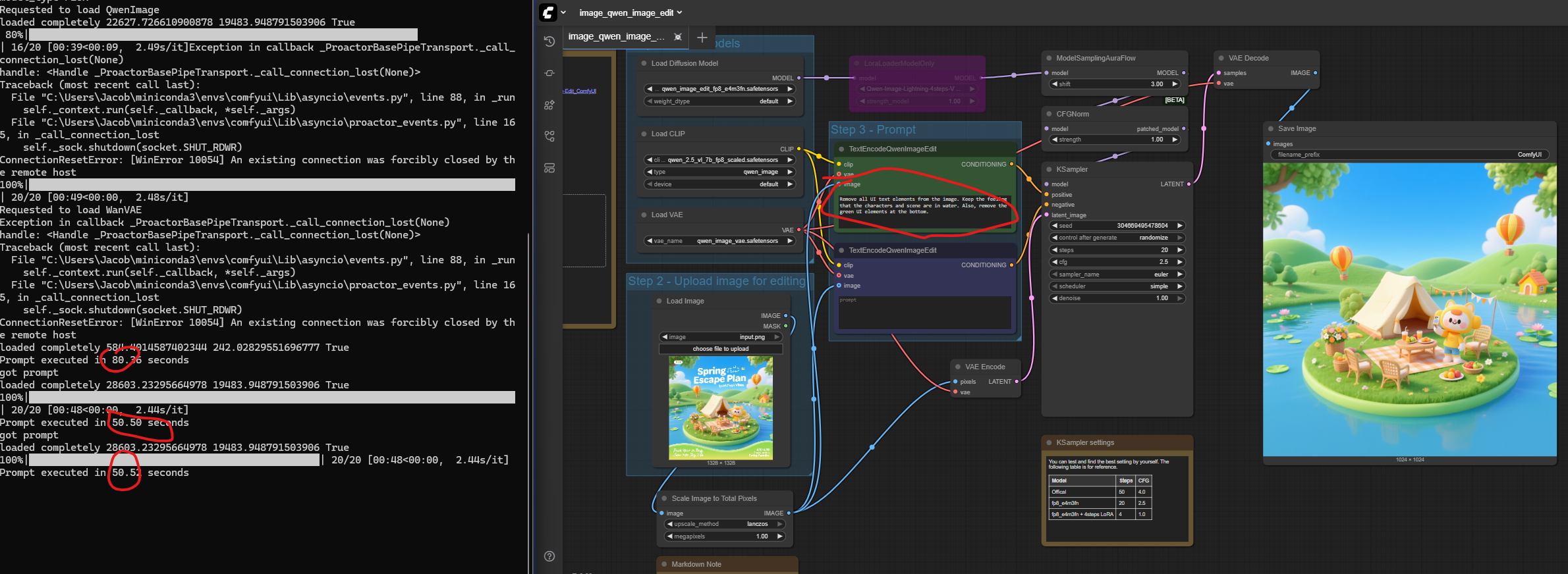Image resolution: width=1568 pixels, height=574 pixels.
Task: Click the seed value field in KSampler
Action: pos(1117,226)
